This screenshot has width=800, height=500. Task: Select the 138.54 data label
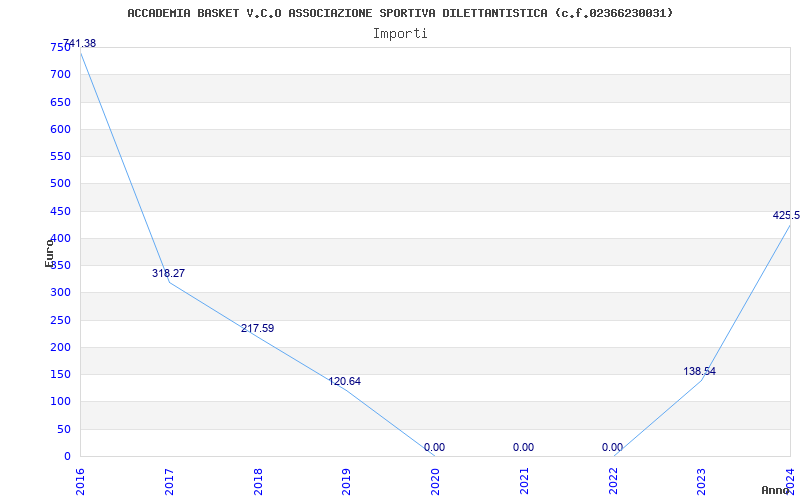tap(699, 371)
